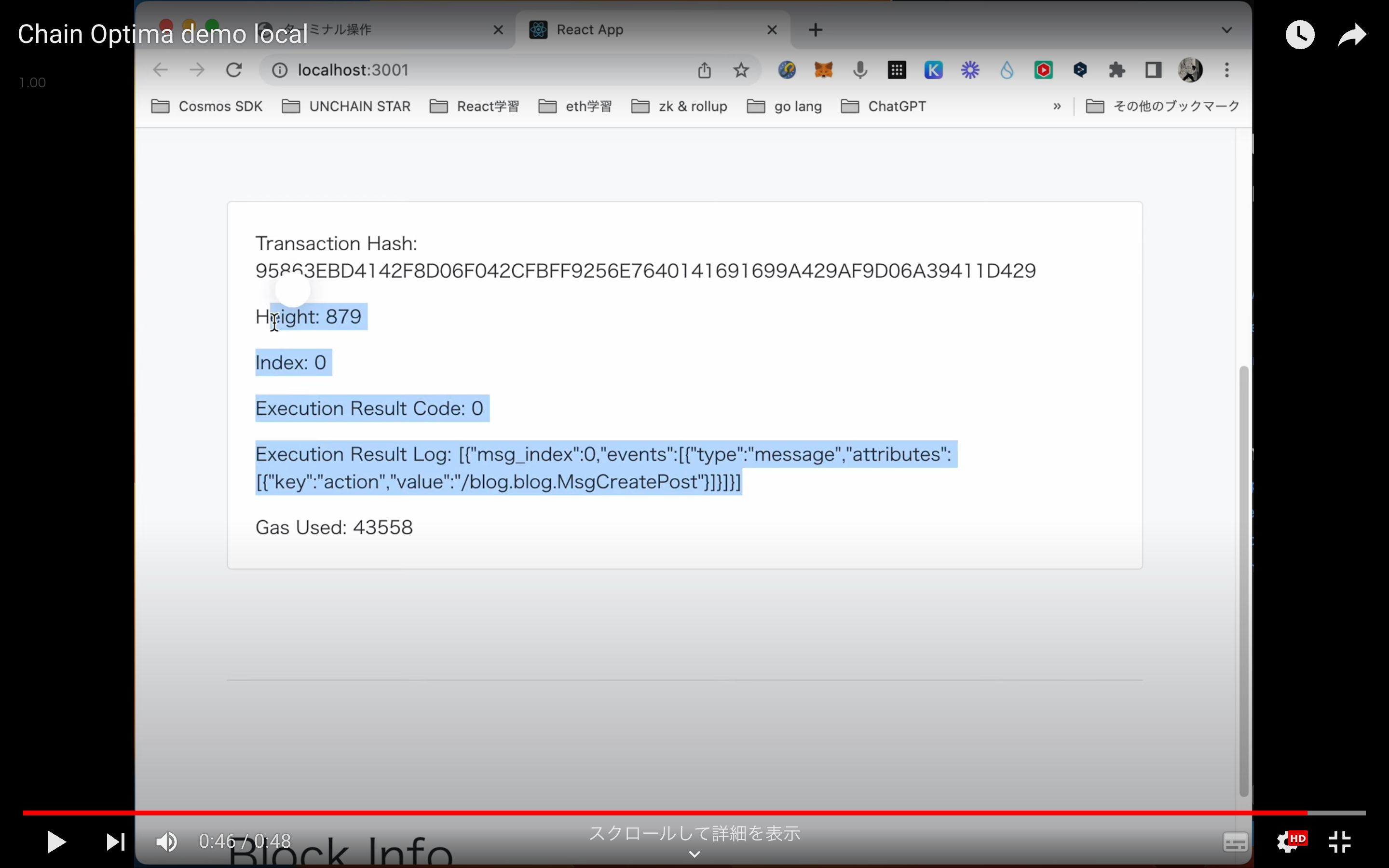Expand スクロールして詳細を表示 section

coord(693,854)
